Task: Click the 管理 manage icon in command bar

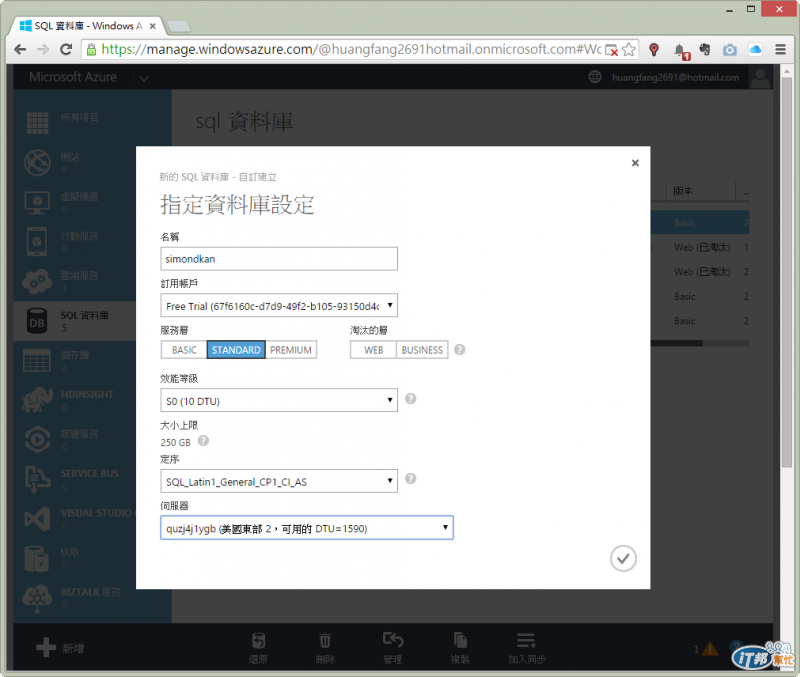Action: tap(393, 639)
